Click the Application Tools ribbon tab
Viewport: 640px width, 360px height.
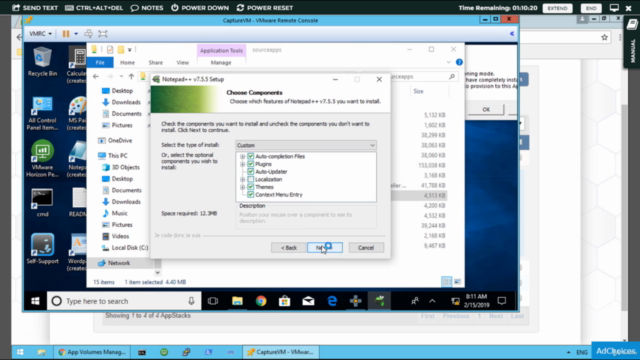pyautogui.click(x=221, y=51)
